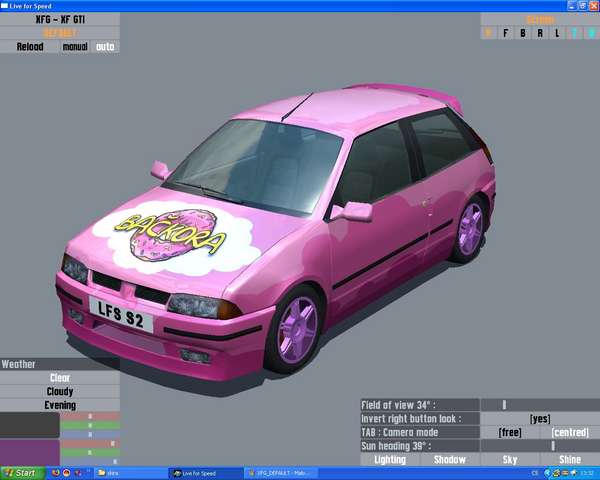Choose Clear weather
The image size is (600, 480).
[60, 378]
